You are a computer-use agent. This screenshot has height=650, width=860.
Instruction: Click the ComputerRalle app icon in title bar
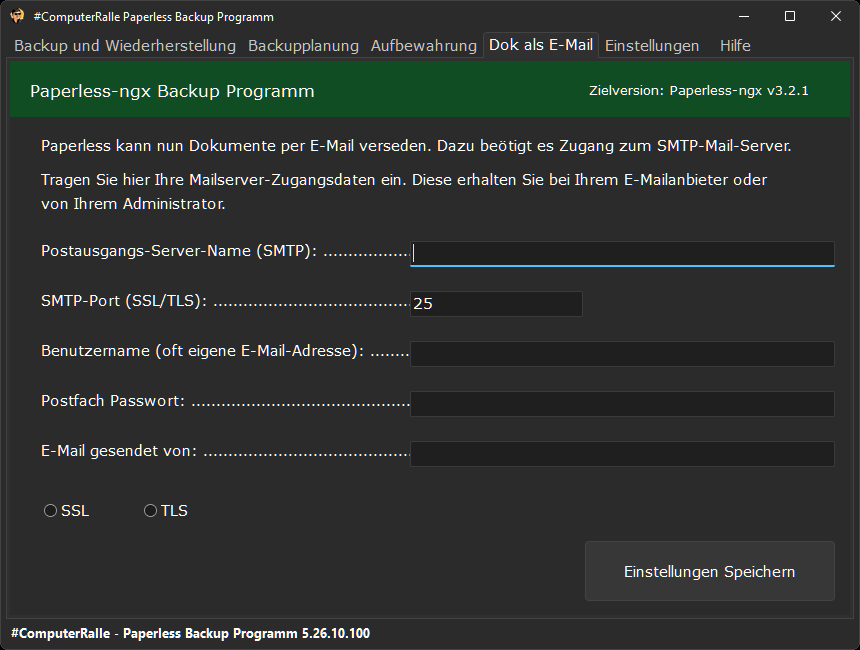18,16
